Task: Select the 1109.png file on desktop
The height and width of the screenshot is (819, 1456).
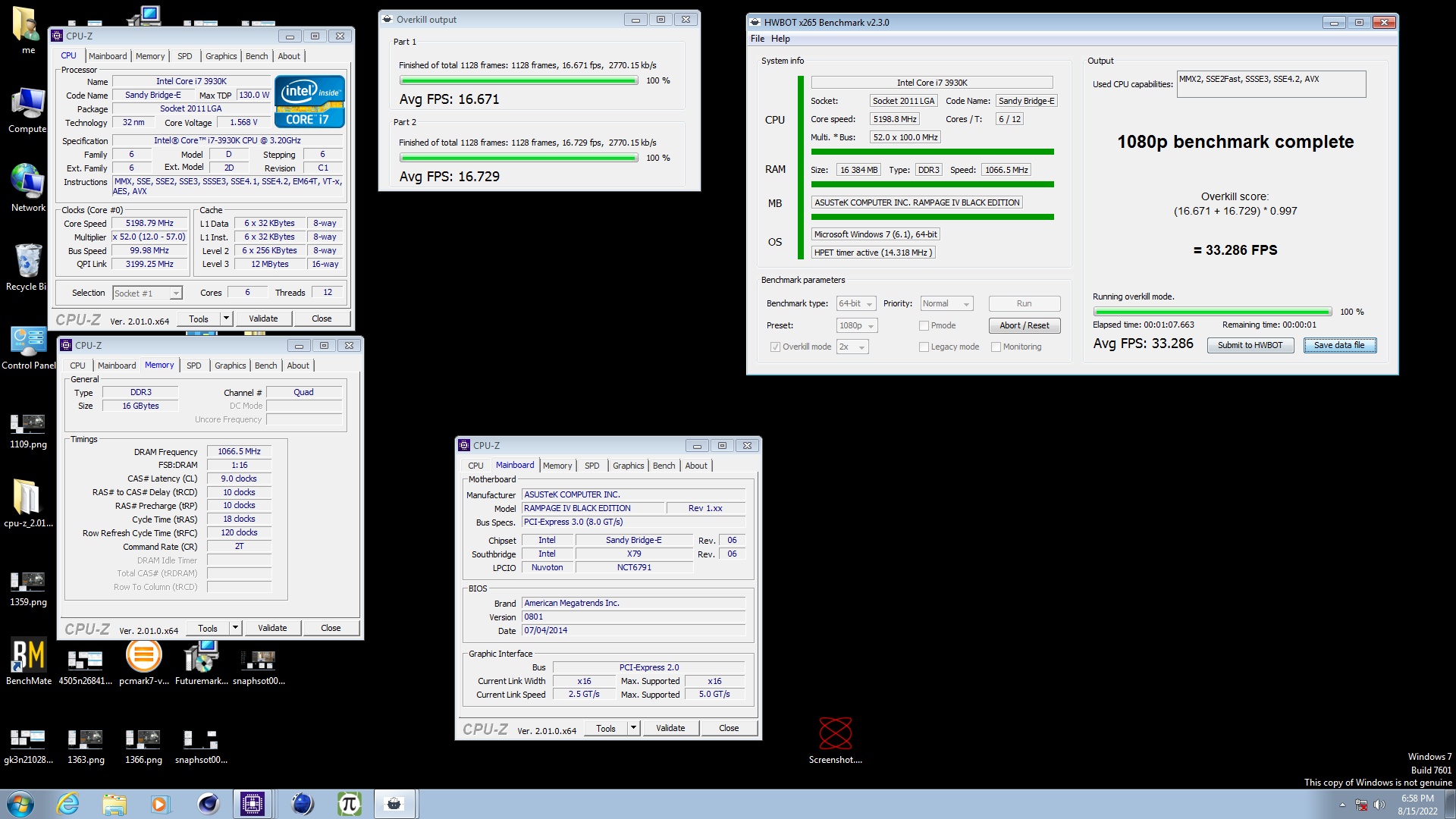Action: click(28, 430)
